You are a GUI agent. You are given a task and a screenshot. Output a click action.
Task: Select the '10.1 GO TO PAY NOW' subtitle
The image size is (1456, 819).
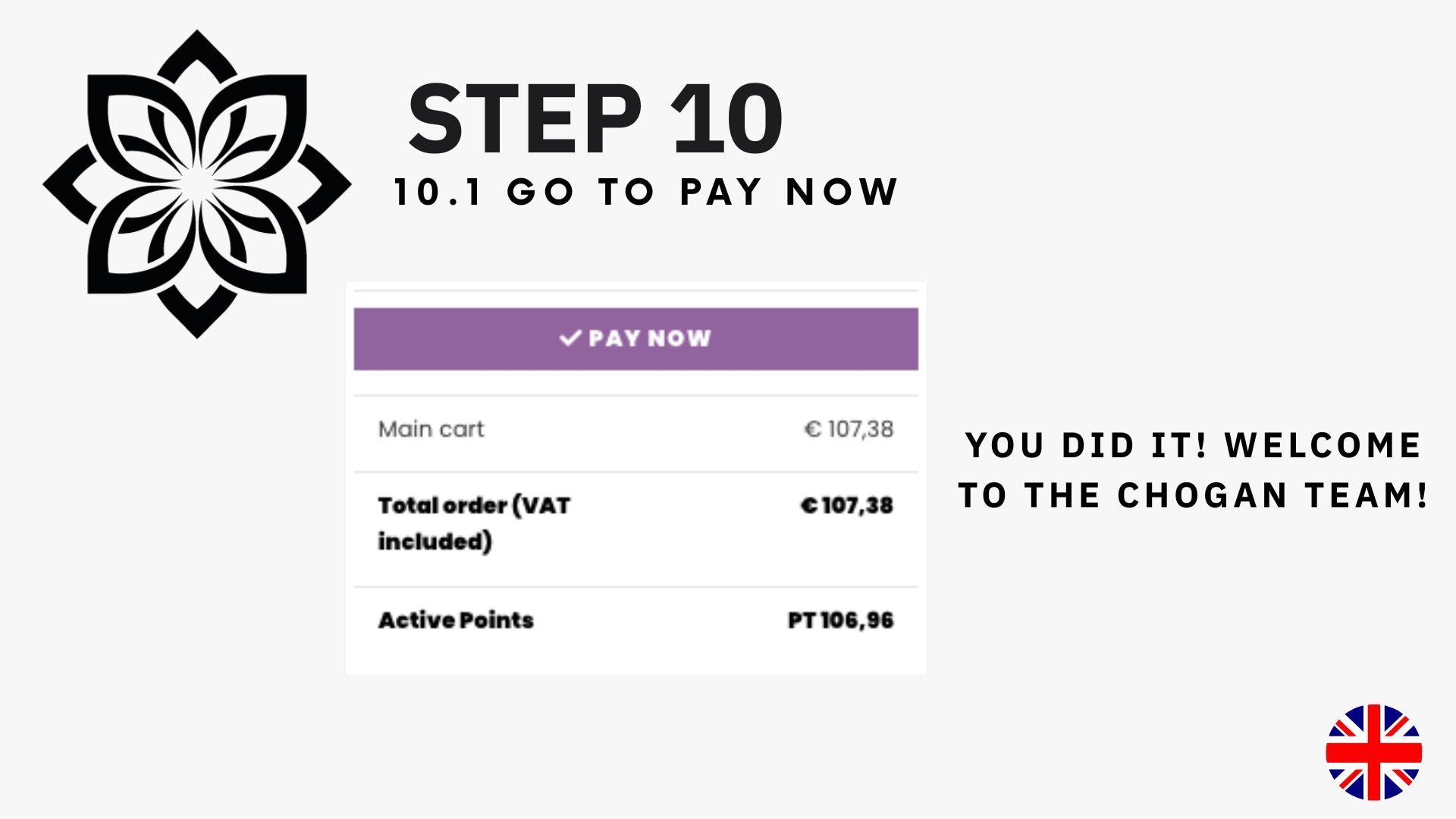[x=646, y=192]
